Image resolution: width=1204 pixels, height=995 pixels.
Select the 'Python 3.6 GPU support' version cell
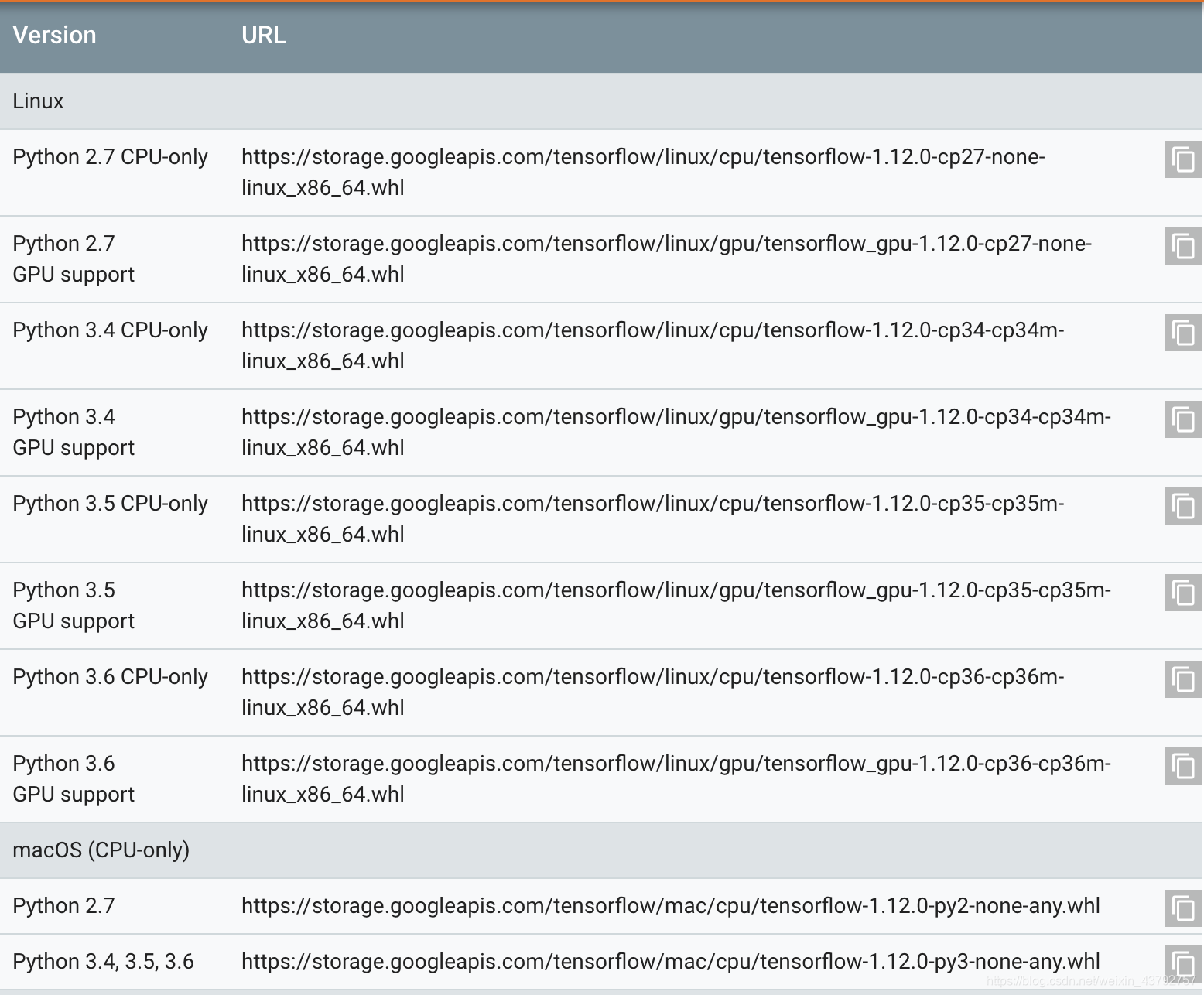74,778
